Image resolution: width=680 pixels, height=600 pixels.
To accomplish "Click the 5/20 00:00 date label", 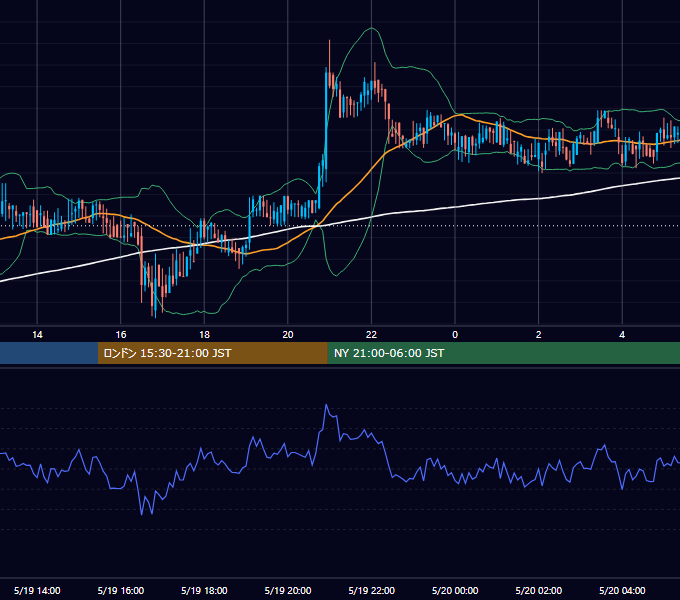I will (x=455, y=590).
